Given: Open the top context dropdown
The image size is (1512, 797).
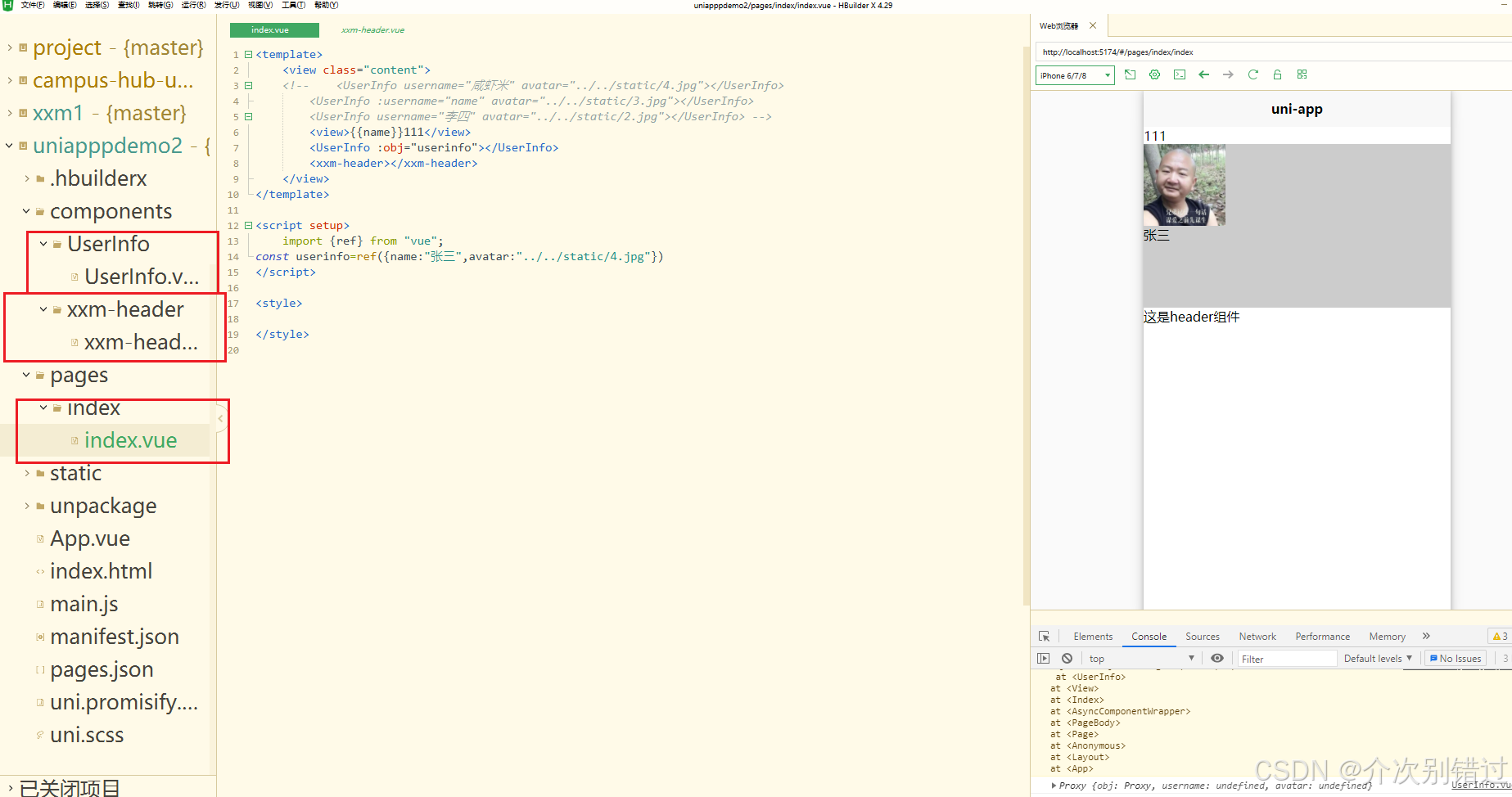Looking at the screenshot, I should tap(1141, 659).
